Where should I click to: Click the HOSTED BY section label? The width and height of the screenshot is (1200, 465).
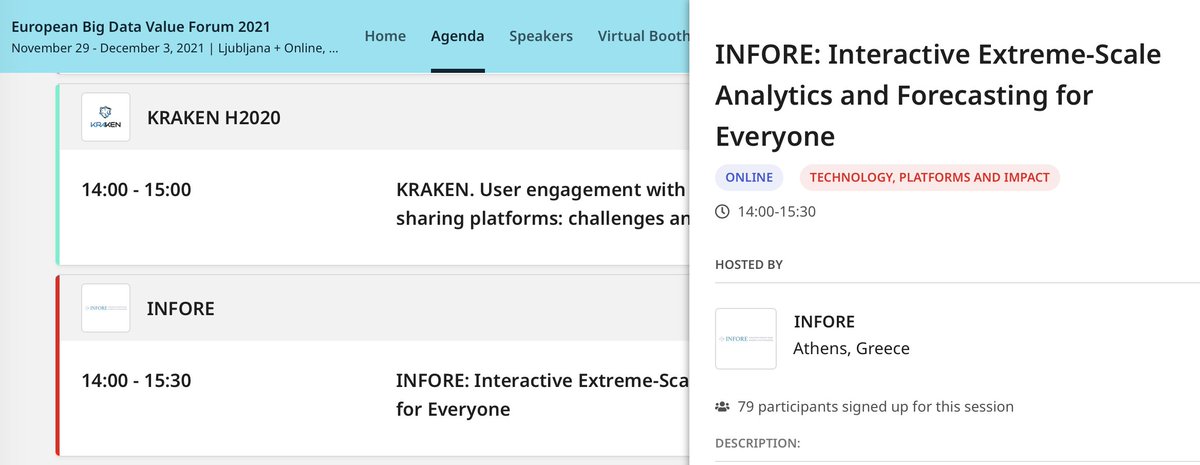coord(749,265)
